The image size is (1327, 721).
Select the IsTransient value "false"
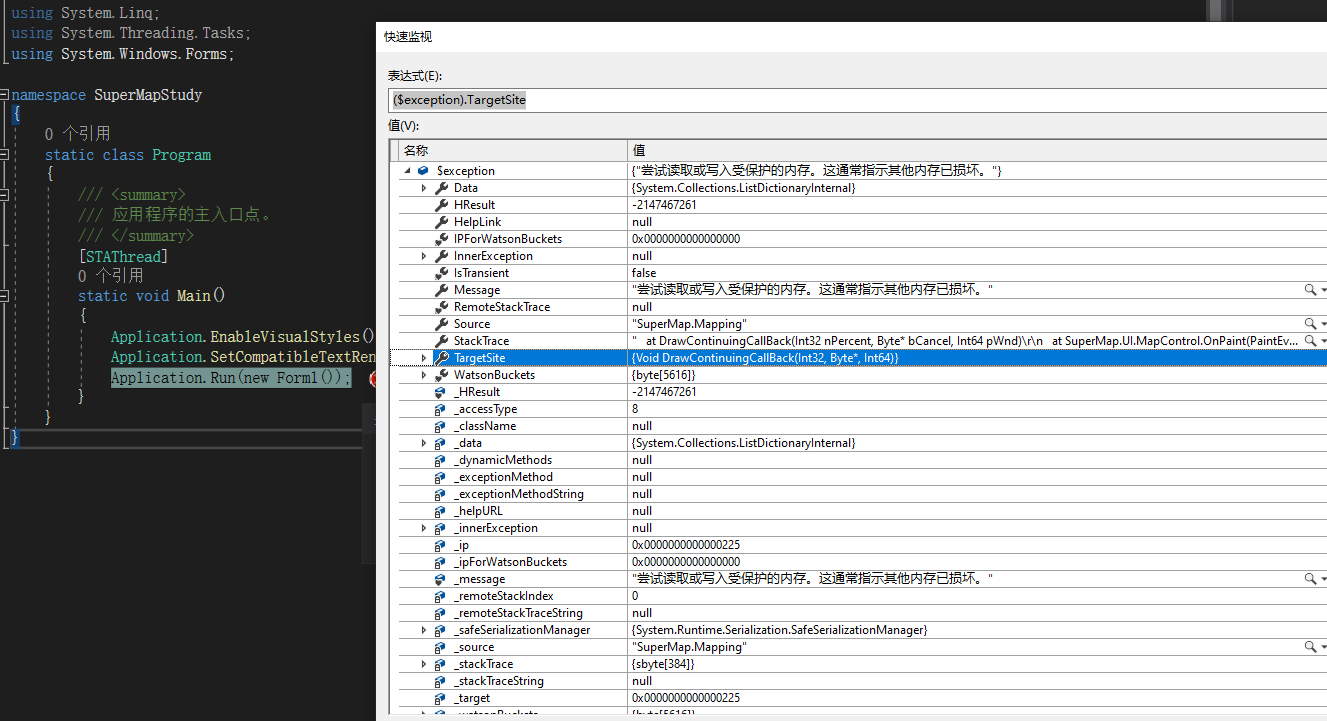click(x=644, y=273)
